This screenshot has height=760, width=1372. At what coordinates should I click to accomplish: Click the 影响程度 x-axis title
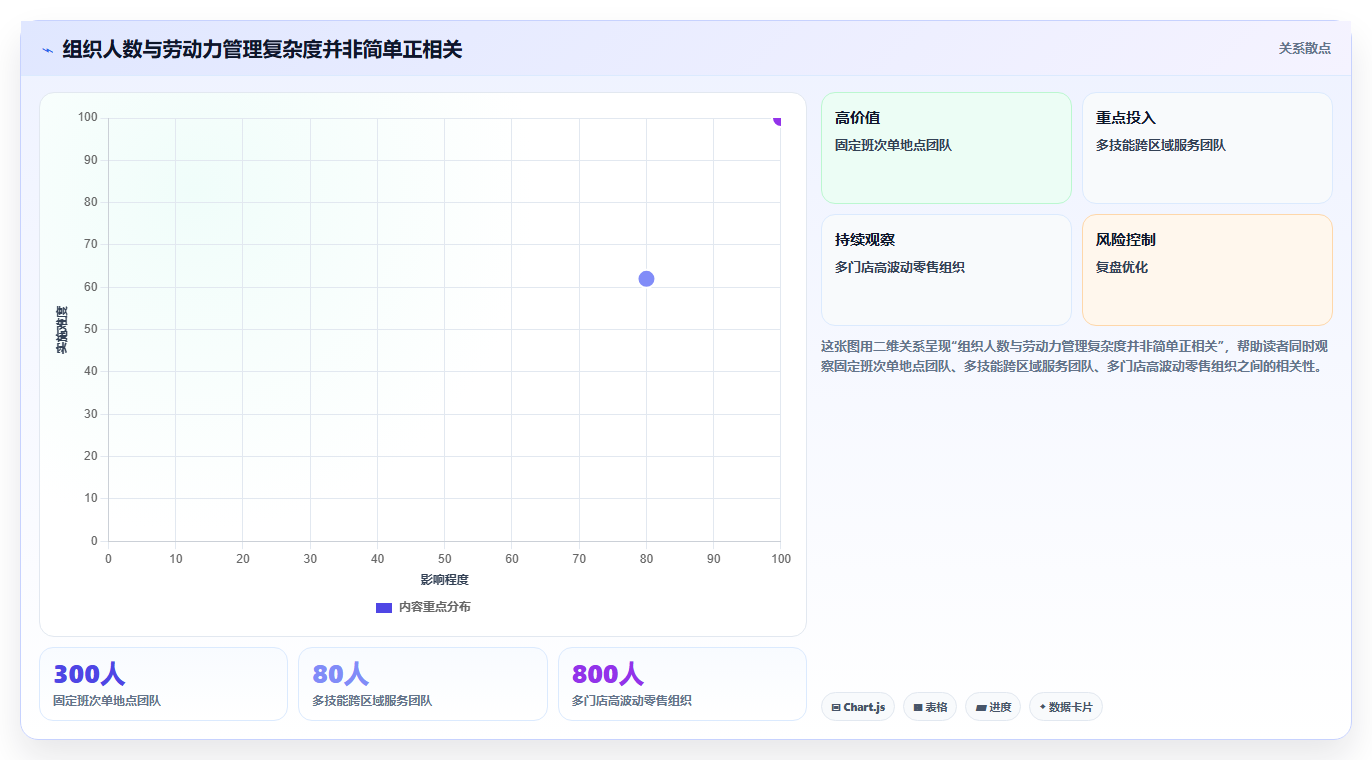(x=444, y=580)
